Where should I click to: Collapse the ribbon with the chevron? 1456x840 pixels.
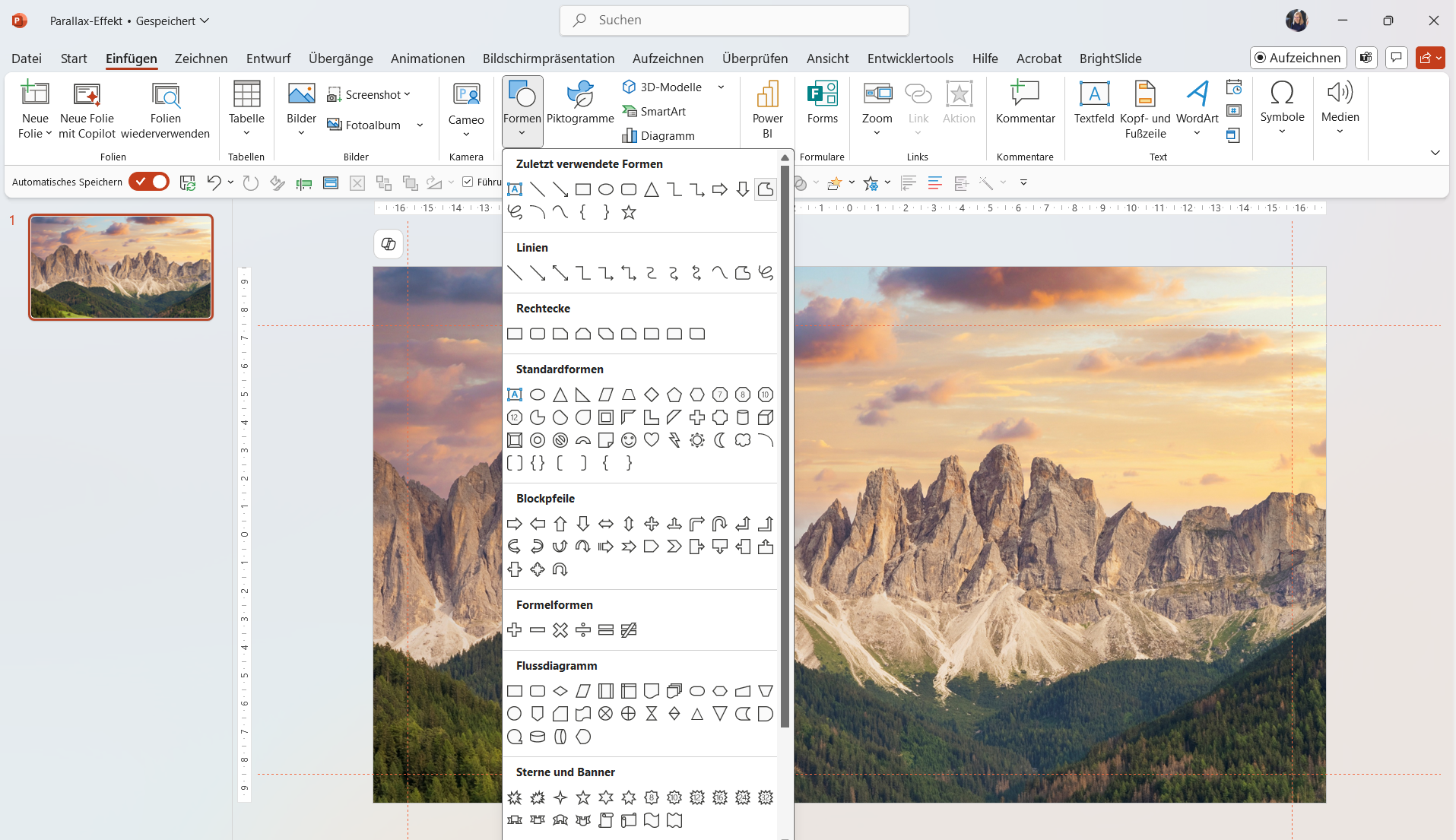click(1435, 153)
